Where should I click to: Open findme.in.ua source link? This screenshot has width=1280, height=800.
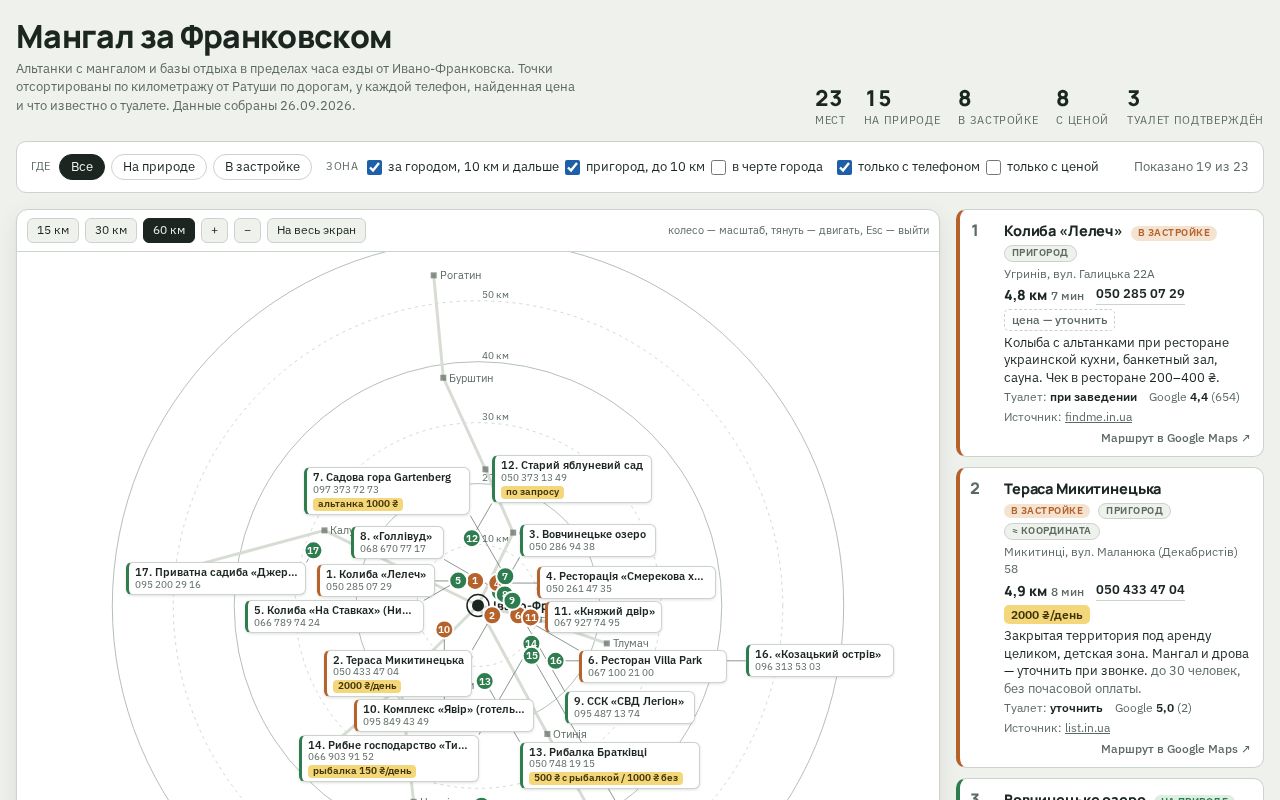1098,417
